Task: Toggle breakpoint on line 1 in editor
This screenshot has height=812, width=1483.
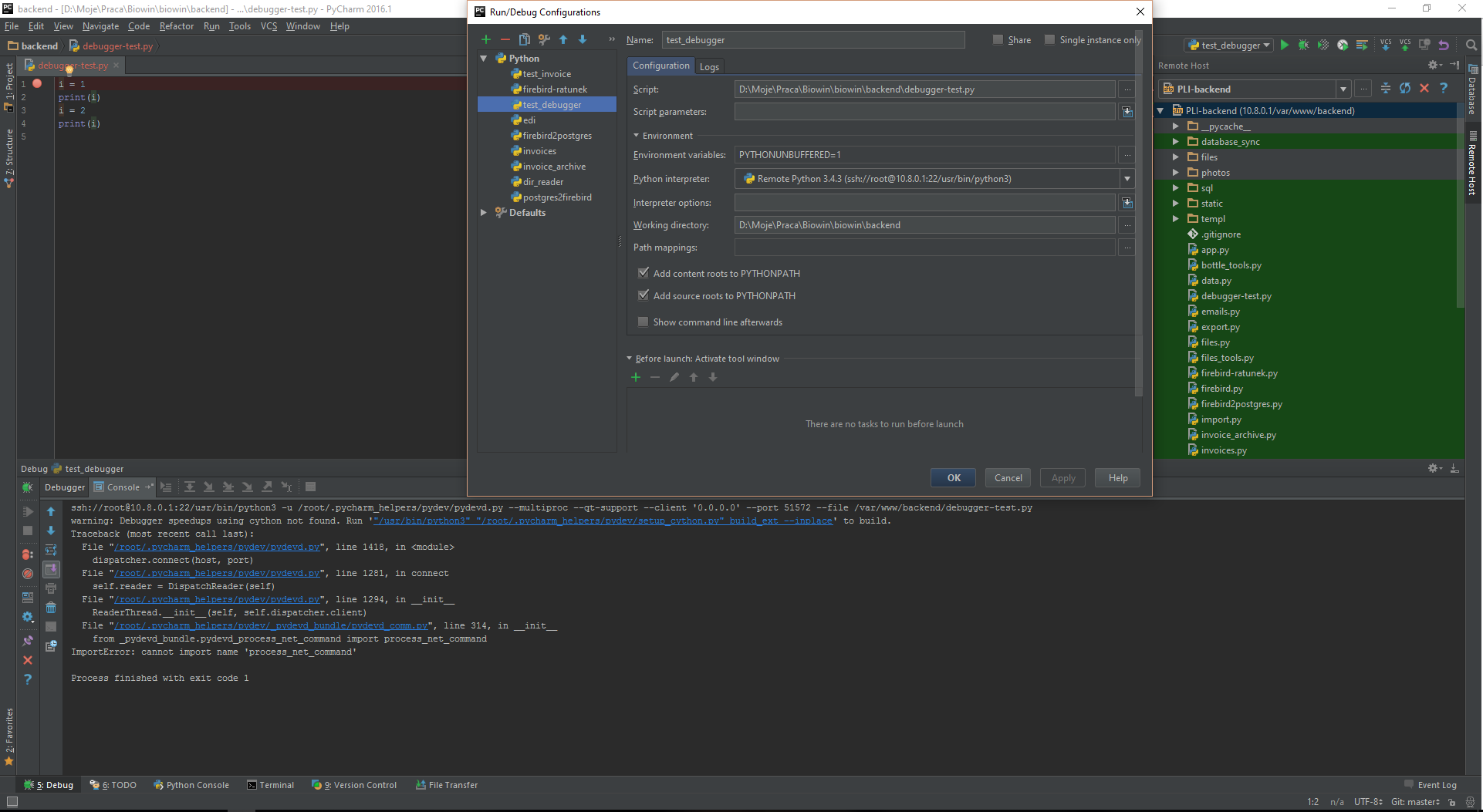Action: coord(37,83)
